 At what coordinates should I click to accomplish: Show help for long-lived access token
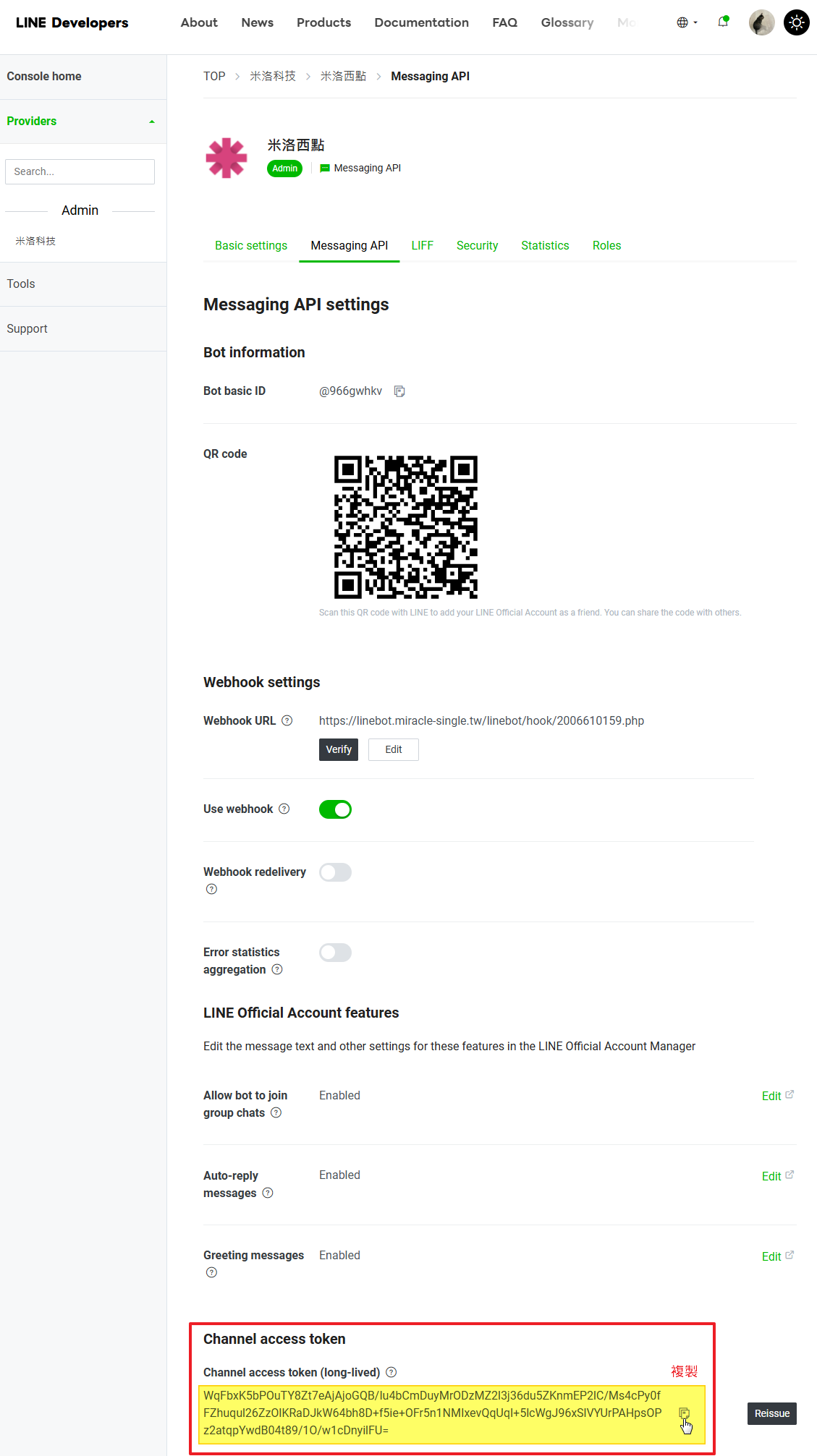click(391, 1372)
